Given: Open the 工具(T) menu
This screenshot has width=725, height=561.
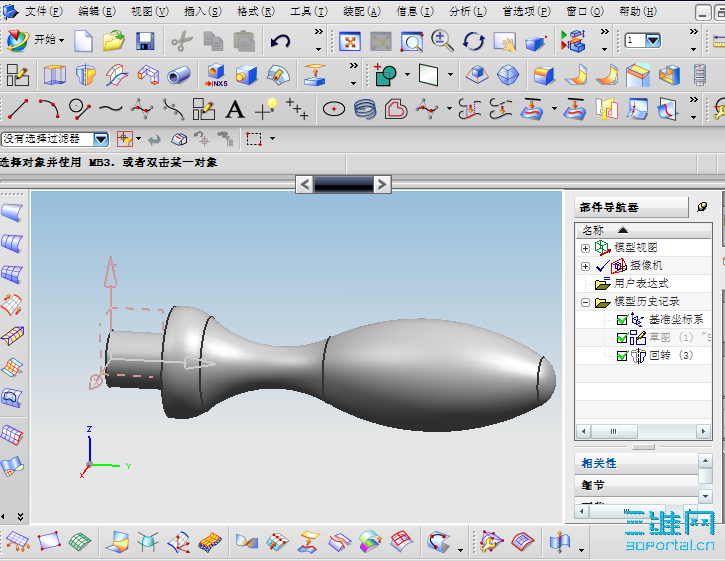Looking at the screenshot, I should pyautogui.click(x=309, y=12).
